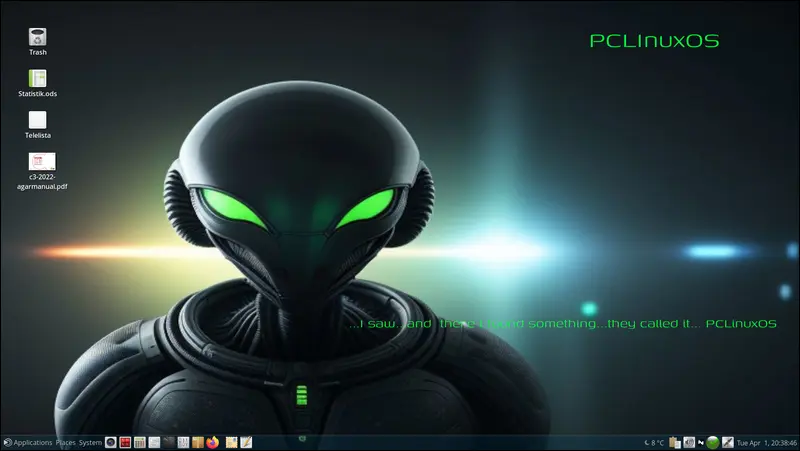Click the 8 °C weather applet
The height and width of the screenshot is (451, 800).
655,443
